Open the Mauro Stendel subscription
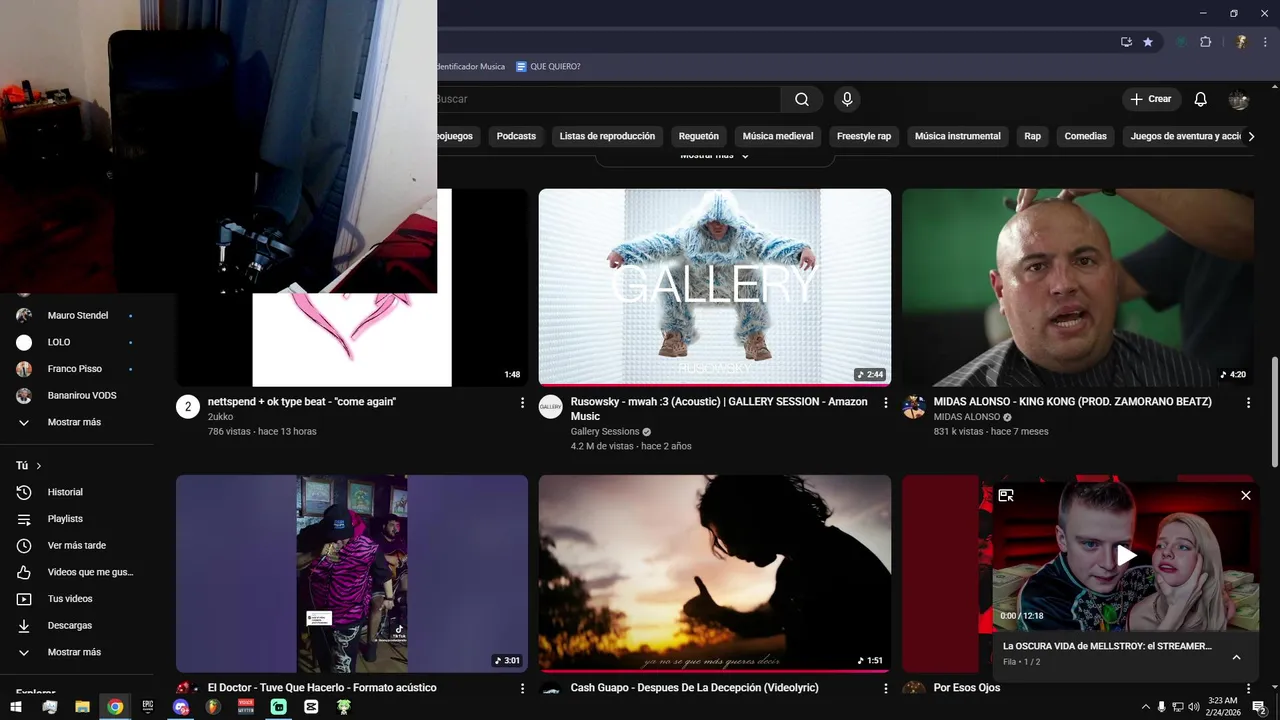The height and width of the screenshot is (720, 1280). tap(76, 315)
